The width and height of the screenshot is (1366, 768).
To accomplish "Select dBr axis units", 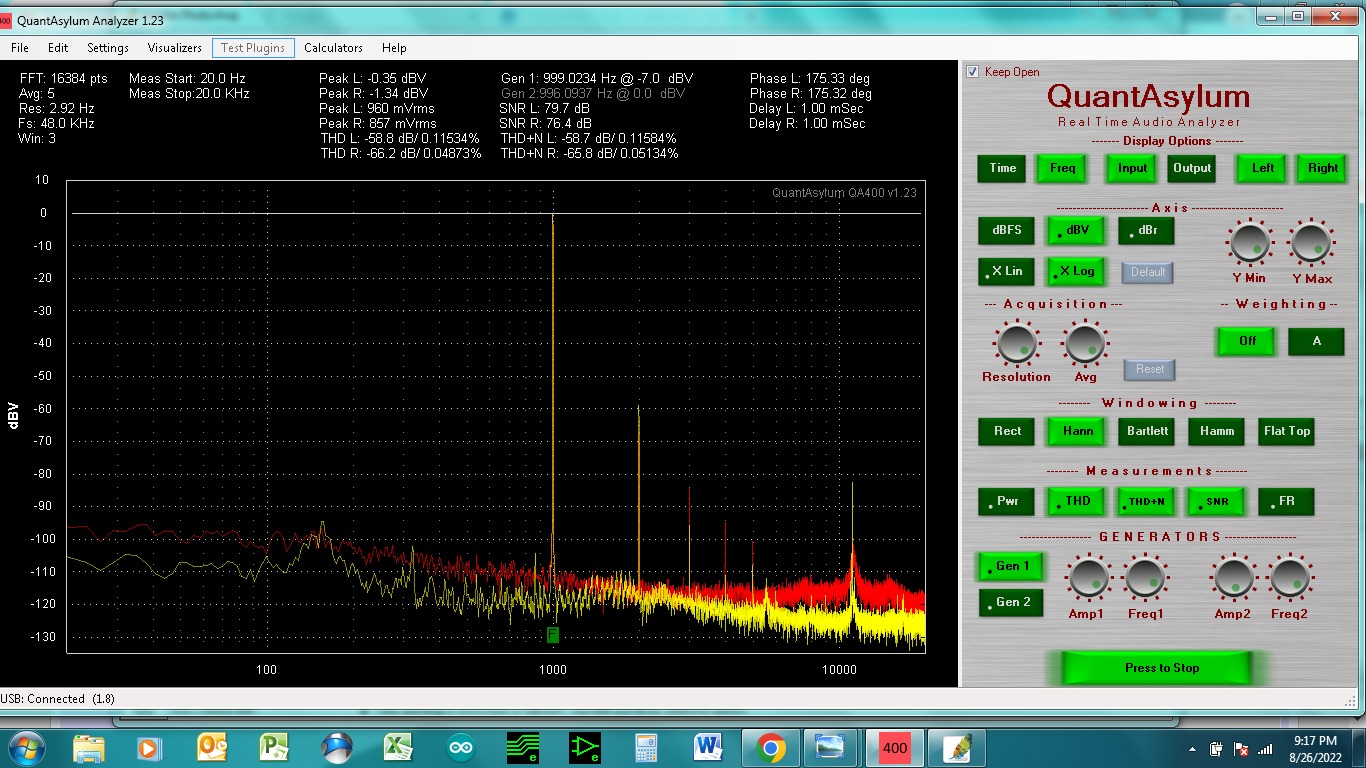I will [x=1146, y=230].
